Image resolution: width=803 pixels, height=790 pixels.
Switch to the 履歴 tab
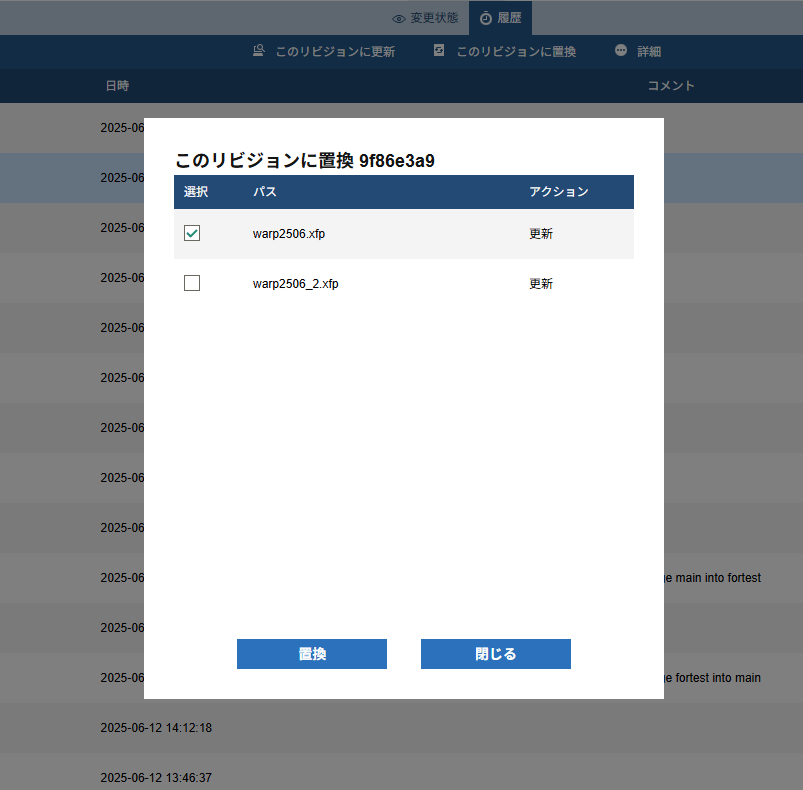500,18
